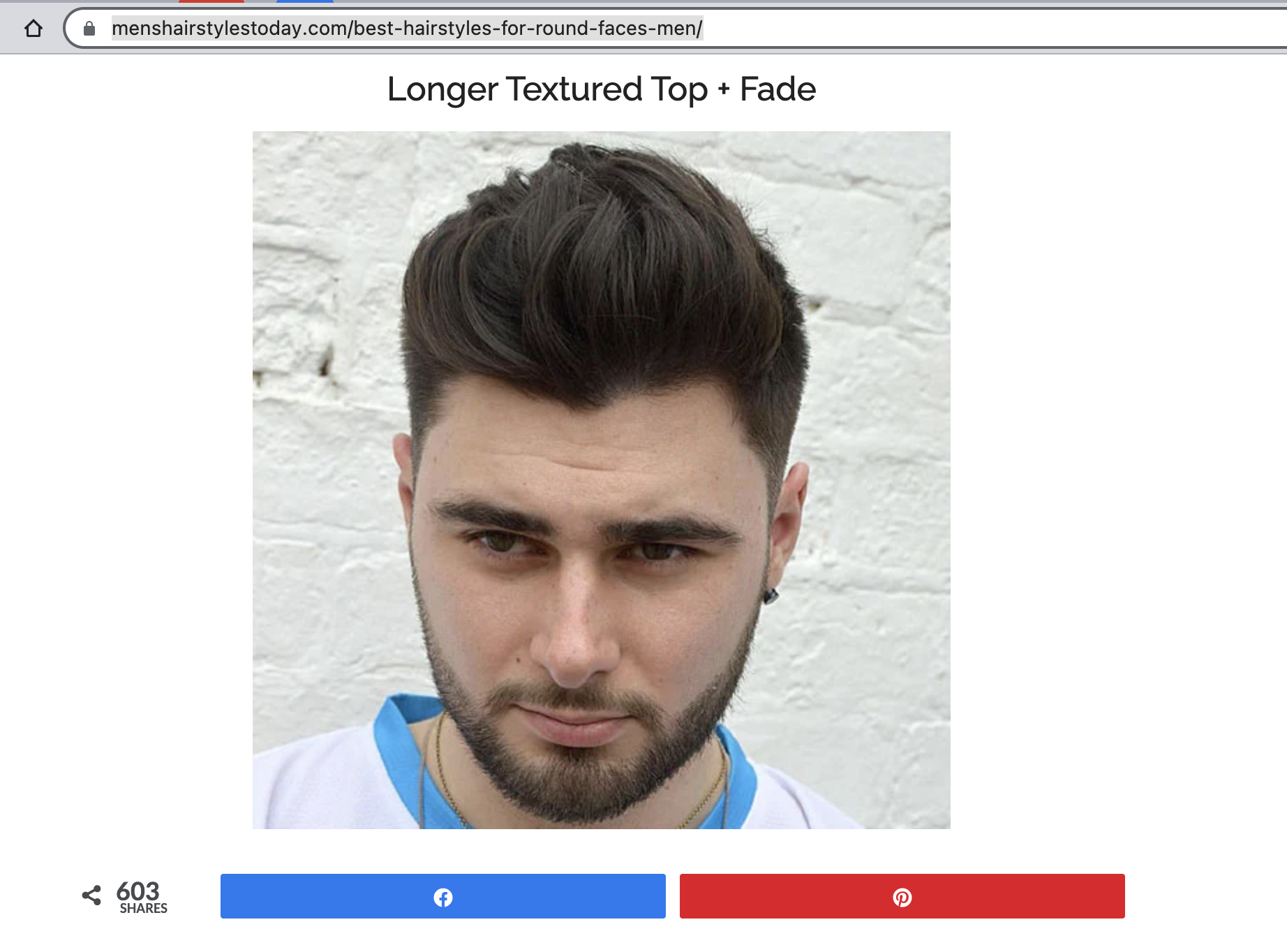The image size is (1287, 952).
Task: Click the empty area of address bar
Action: 991,29
